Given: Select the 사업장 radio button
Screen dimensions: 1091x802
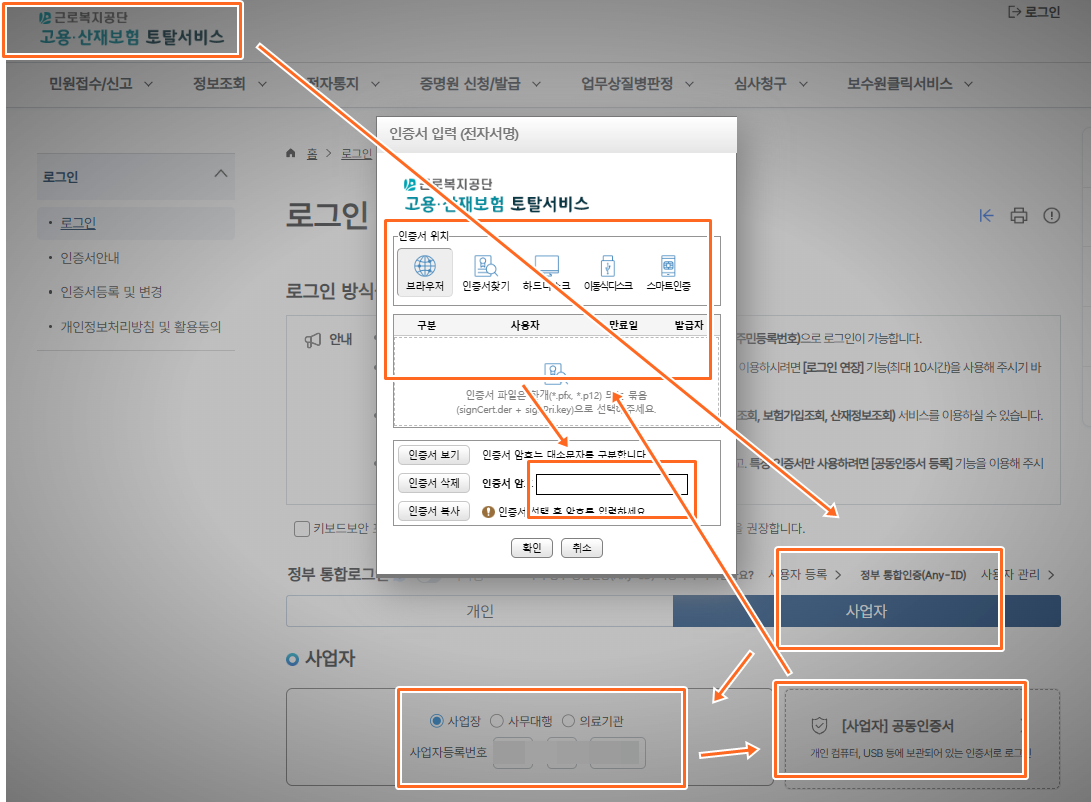Looking at the screenshot, I should (x=436, y=721).
